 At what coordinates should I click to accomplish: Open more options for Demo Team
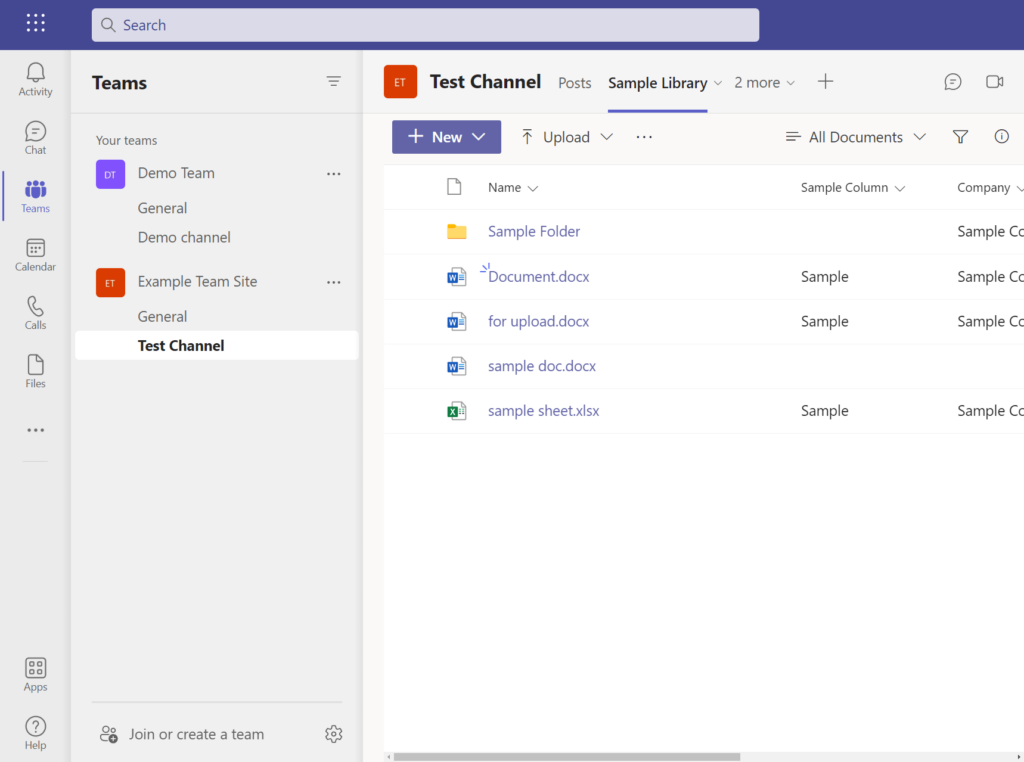[334, 174]
